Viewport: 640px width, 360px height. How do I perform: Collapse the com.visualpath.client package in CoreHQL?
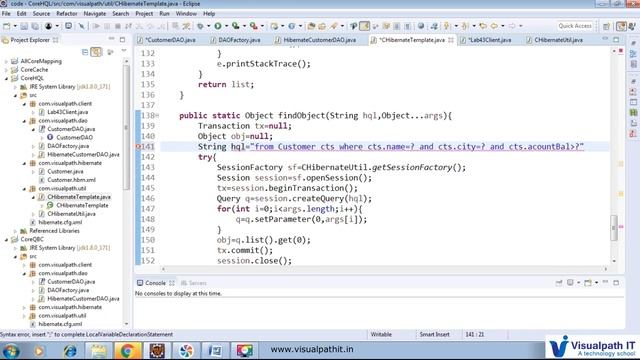(24, 104)
